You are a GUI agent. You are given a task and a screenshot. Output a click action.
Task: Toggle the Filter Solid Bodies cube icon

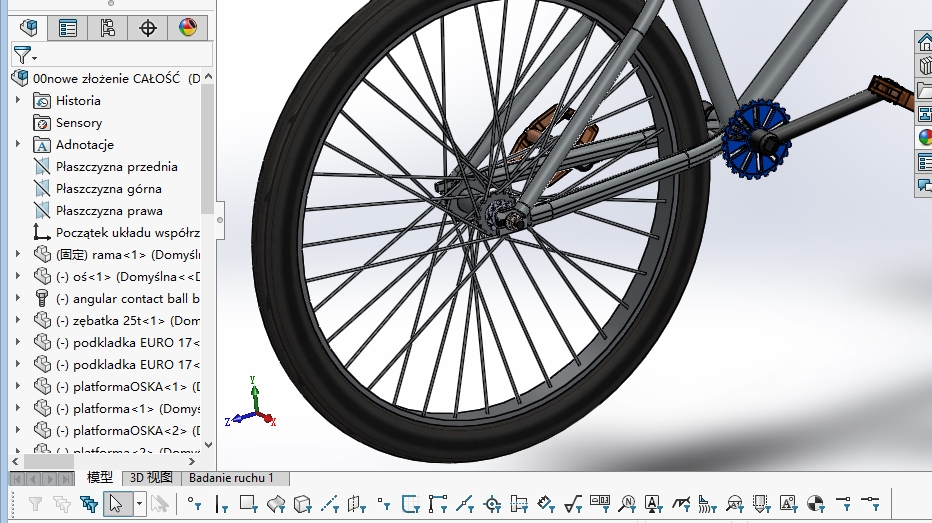pyautogui.click(x=303, y=505)
